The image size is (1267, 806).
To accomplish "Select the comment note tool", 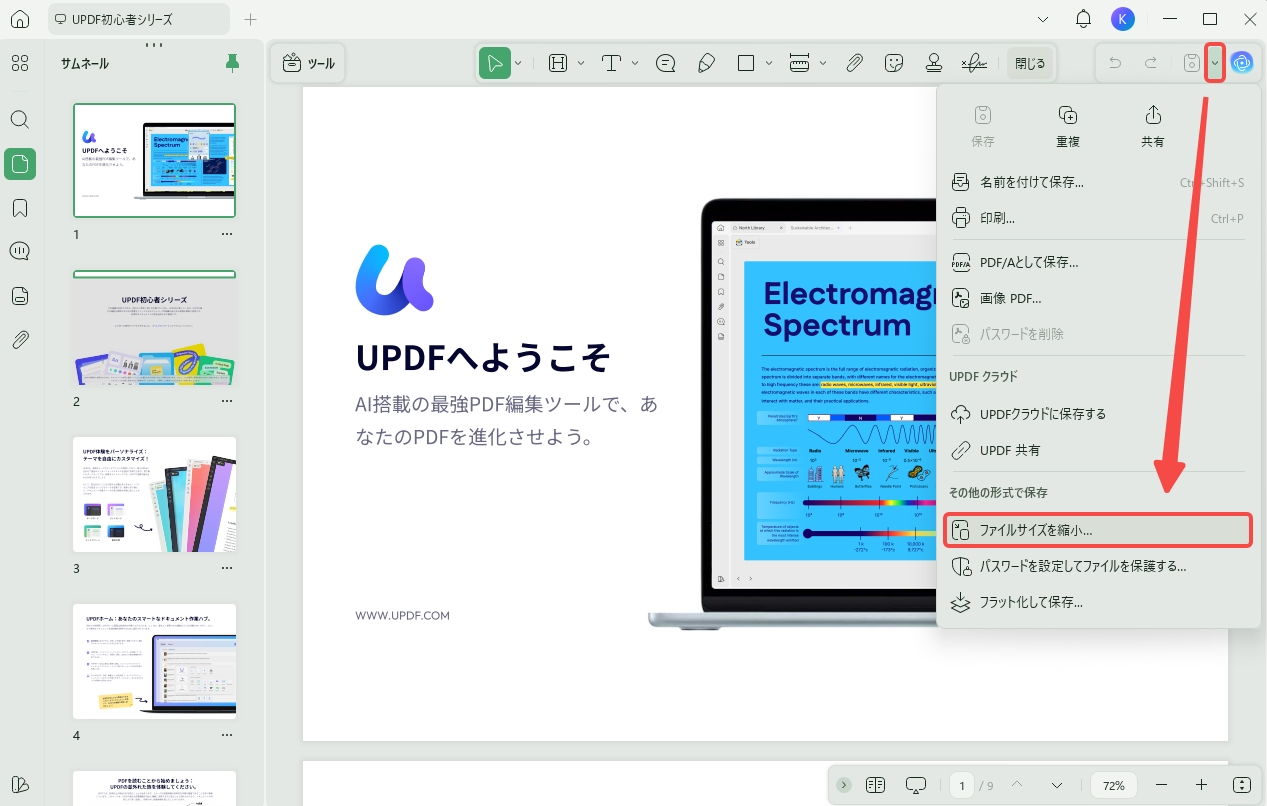I will (x=665, y=63).
